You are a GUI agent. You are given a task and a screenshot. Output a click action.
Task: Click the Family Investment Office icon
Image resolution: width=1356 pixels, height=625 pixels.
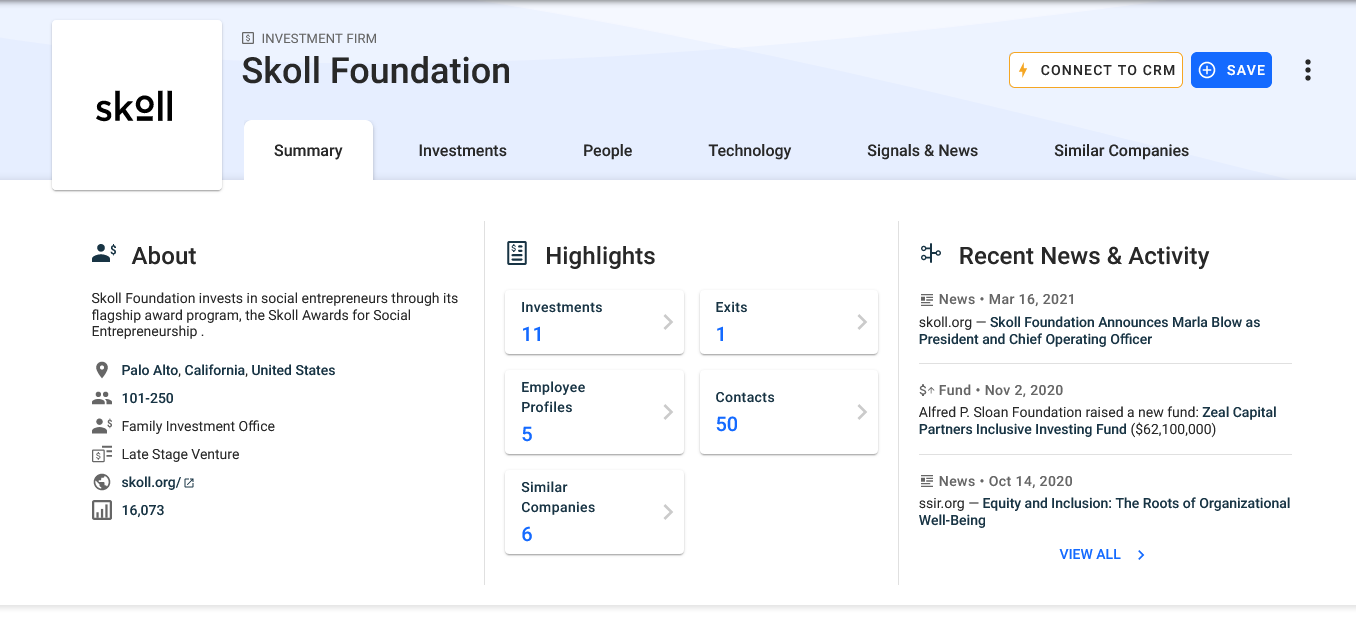pos(102,426)
